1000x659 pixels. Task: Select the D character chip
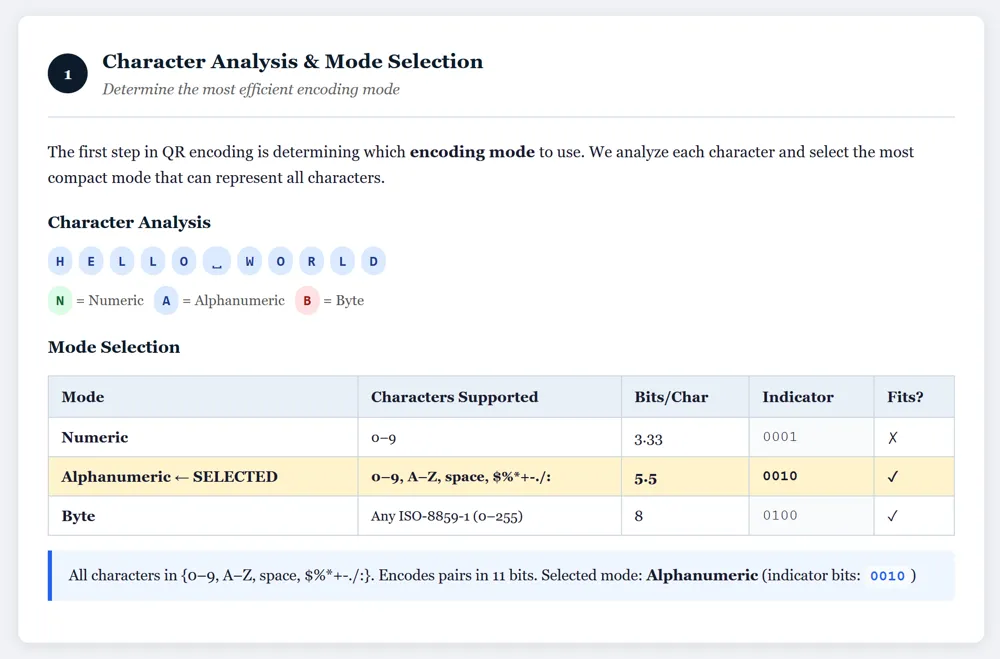pos(373,262)
